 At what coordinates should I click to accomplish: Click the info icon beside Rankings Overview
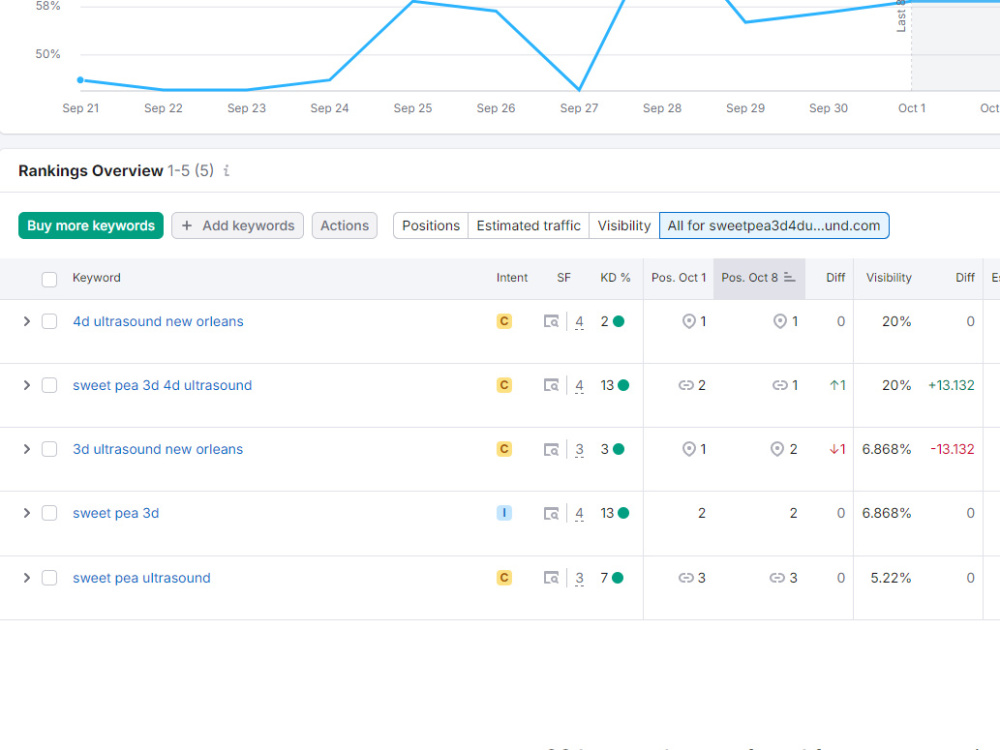226,171
